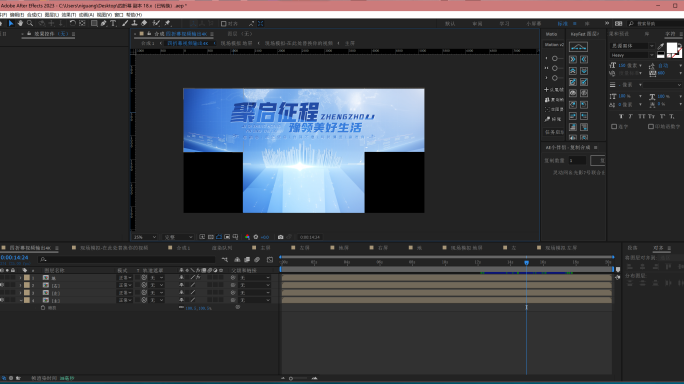Open the 帮助(H) menu
The width and height of the screenshot is (684, 384).
click(134, 14)
